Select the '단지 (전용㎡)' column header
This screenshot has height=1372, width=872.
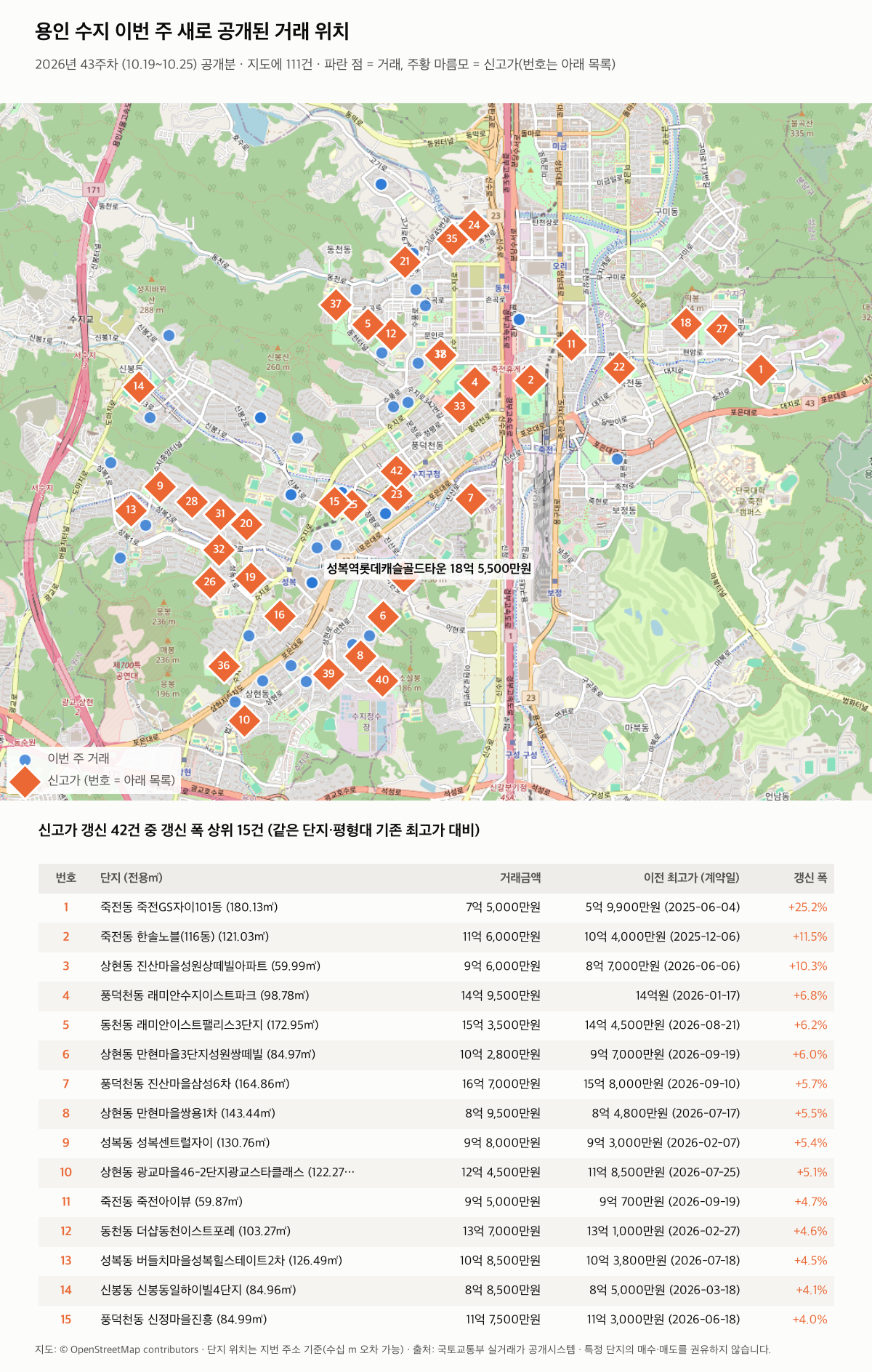pos(132,878)
